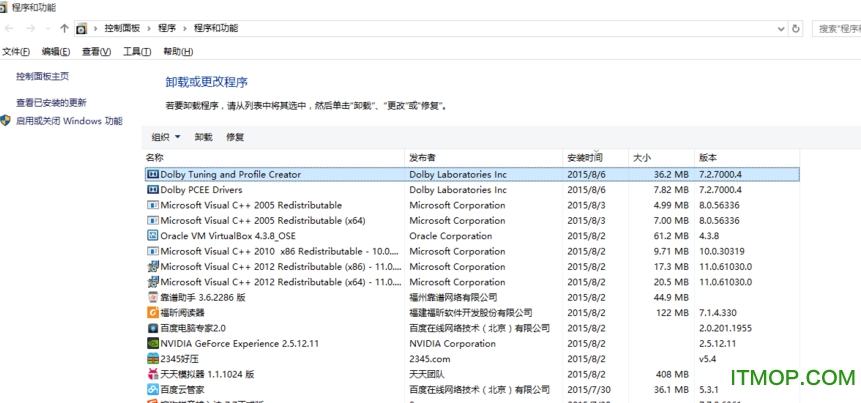Click 控制面板 in the breadcrumb path
The height and width of the screenshot is (403, 861).
point(122,29)
